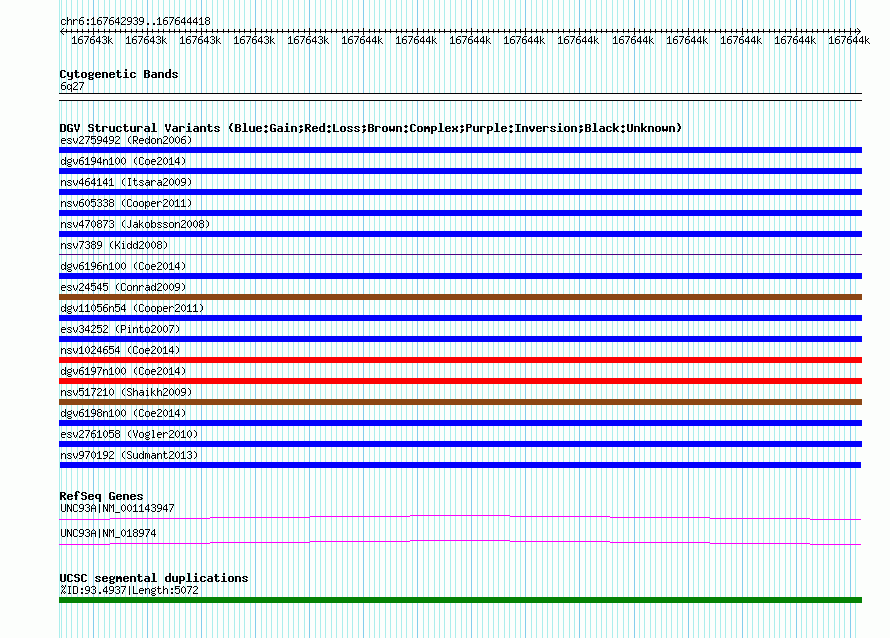Click the esv2759492 (Redon2006) variant label
890x638 pixels.
click(126, 140)
